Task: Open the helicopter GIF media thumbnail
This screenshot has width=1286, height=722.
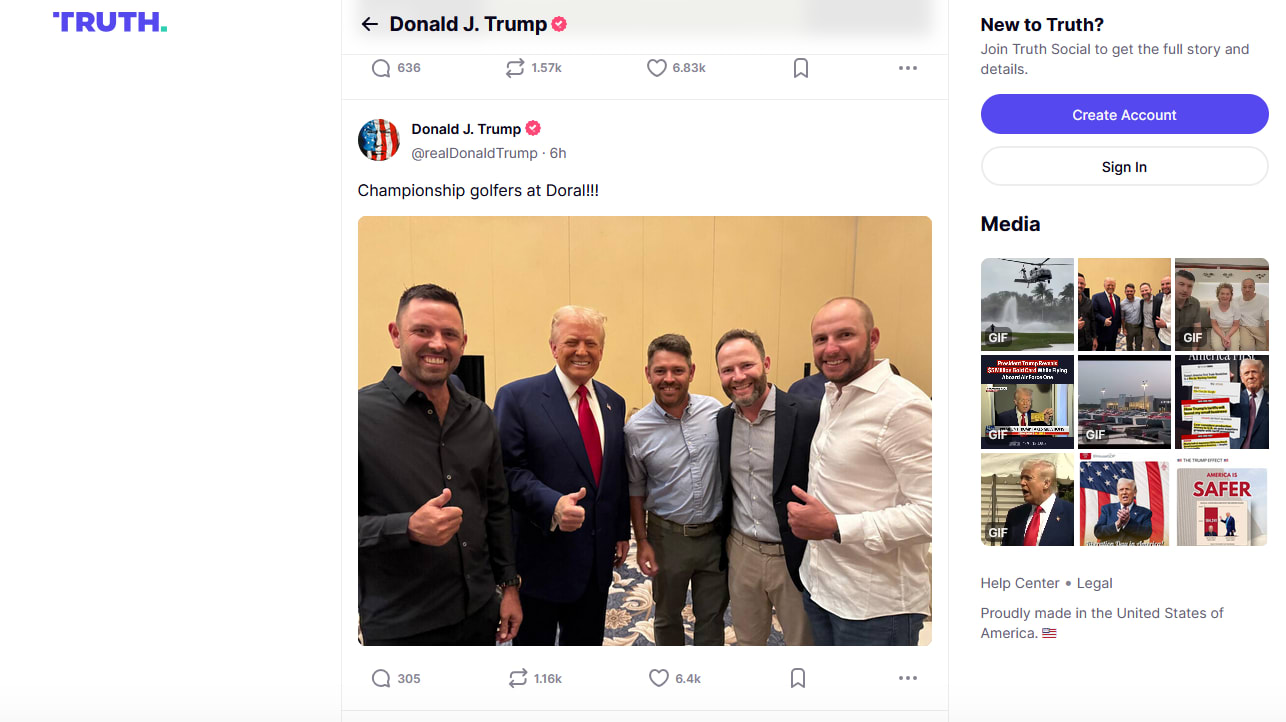Action: 1027,304
